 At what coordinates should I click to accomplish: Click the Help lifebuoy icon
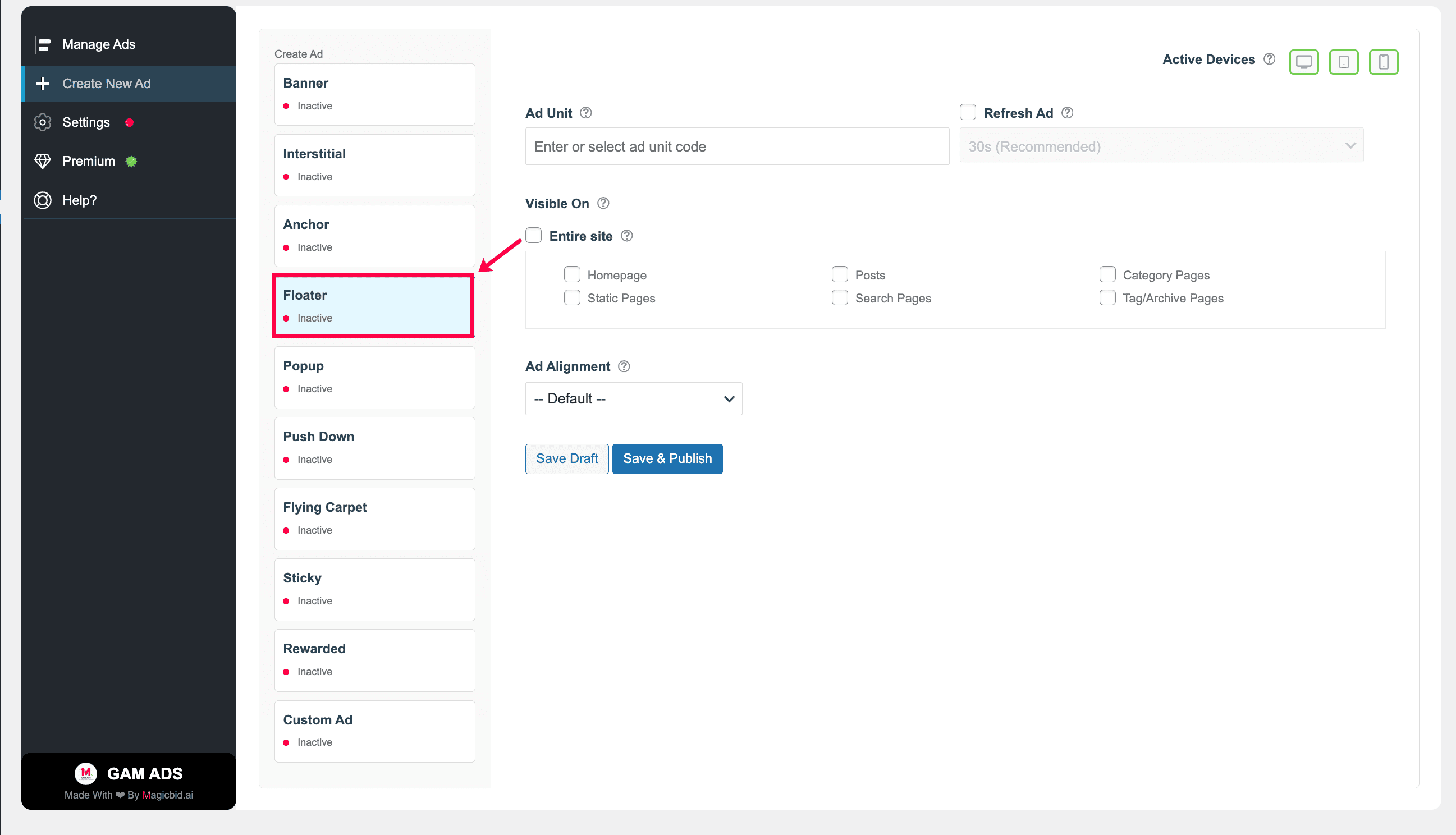(43, 200)
